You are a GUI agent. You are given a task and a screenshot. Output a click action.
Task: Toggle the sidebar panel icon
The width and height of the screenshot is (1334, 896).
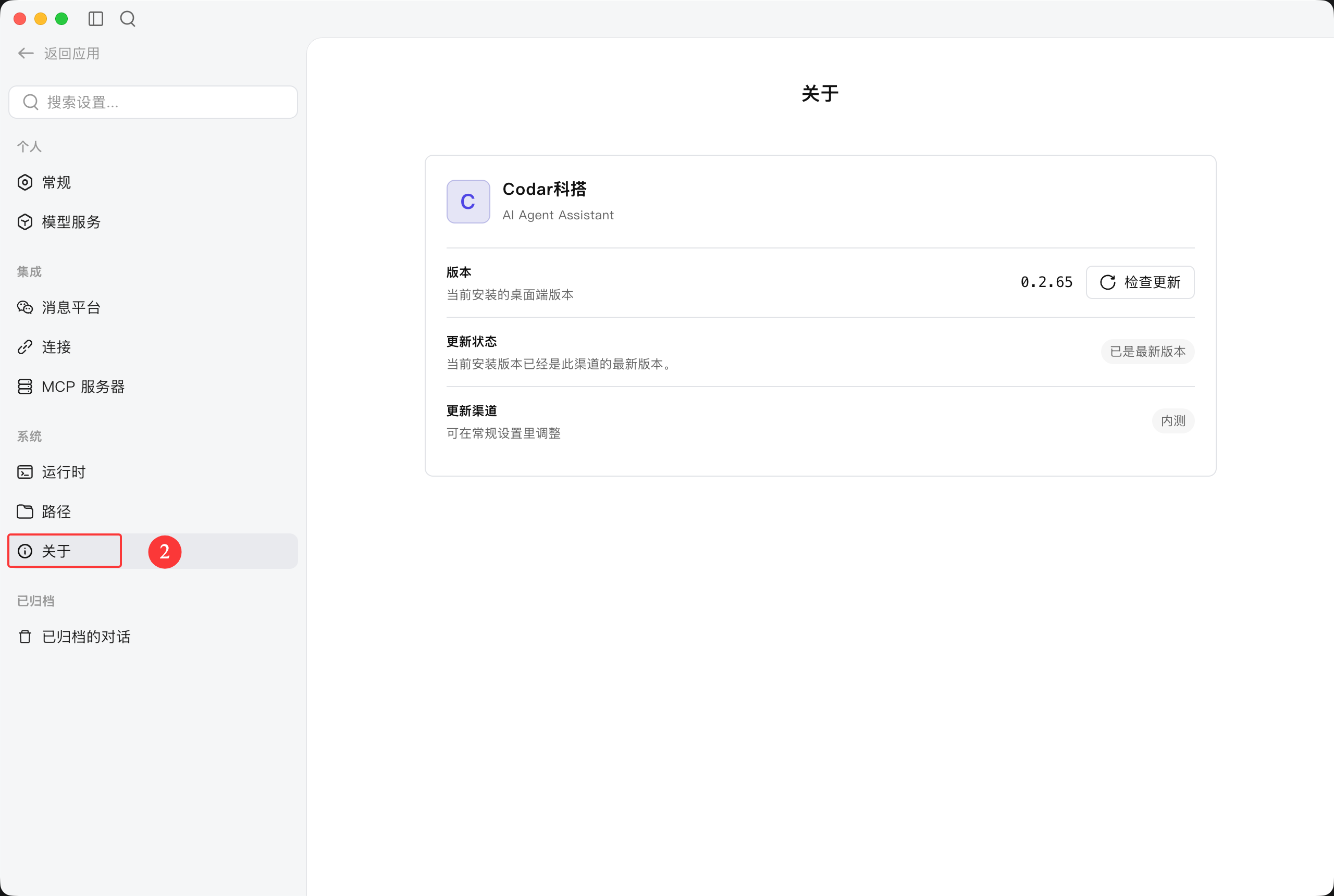click(96, 19)
